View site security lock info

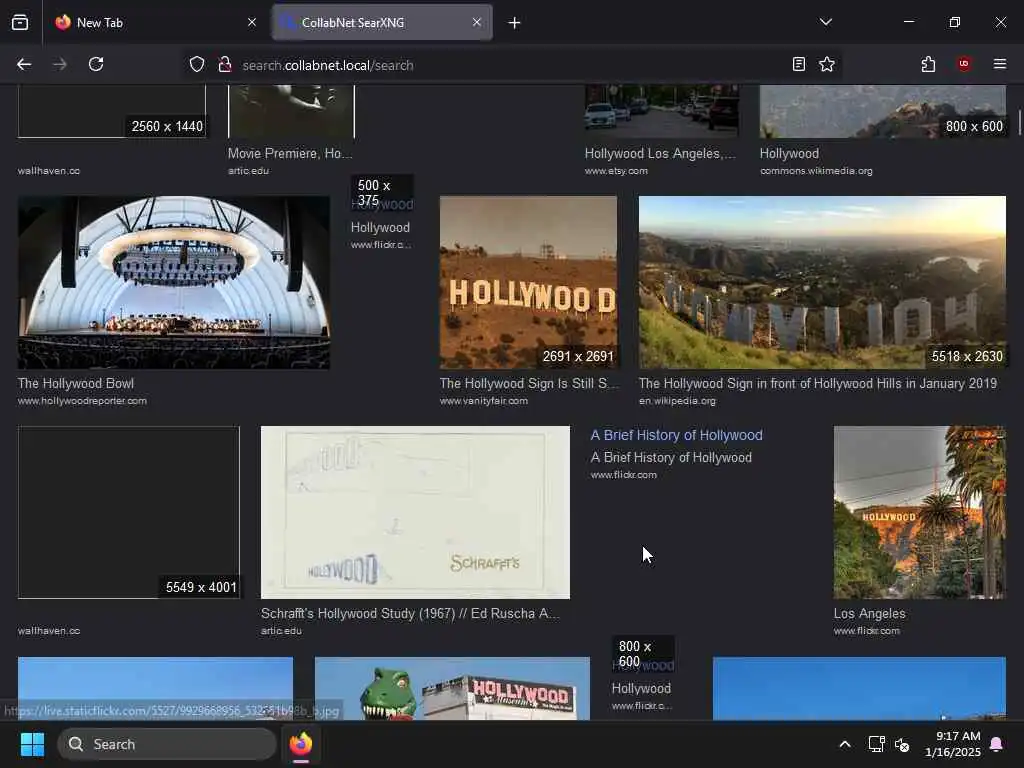click(225, 64)
